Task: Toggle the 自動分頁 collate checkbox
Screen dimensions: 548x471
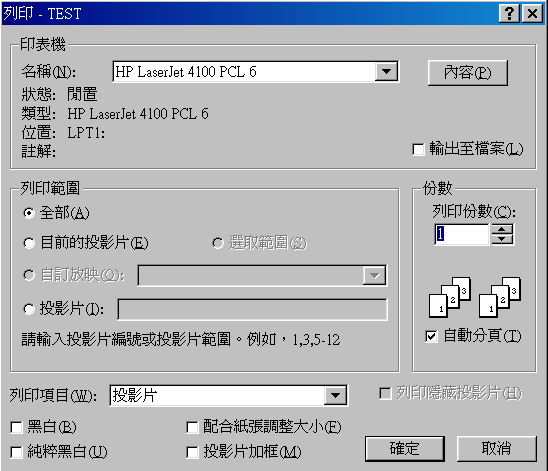Action: (x=431, y=336)
